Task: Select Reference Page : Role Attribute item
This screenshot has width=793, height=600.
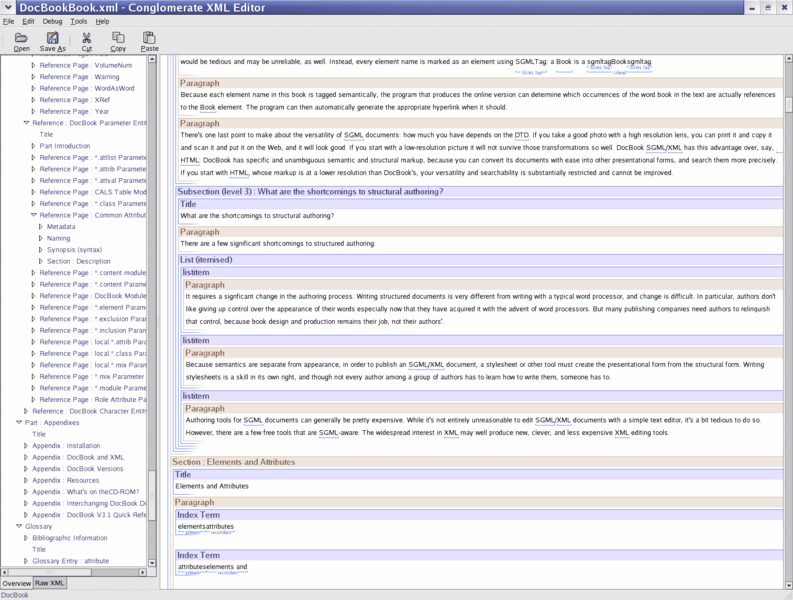Action: pos(93,400)
